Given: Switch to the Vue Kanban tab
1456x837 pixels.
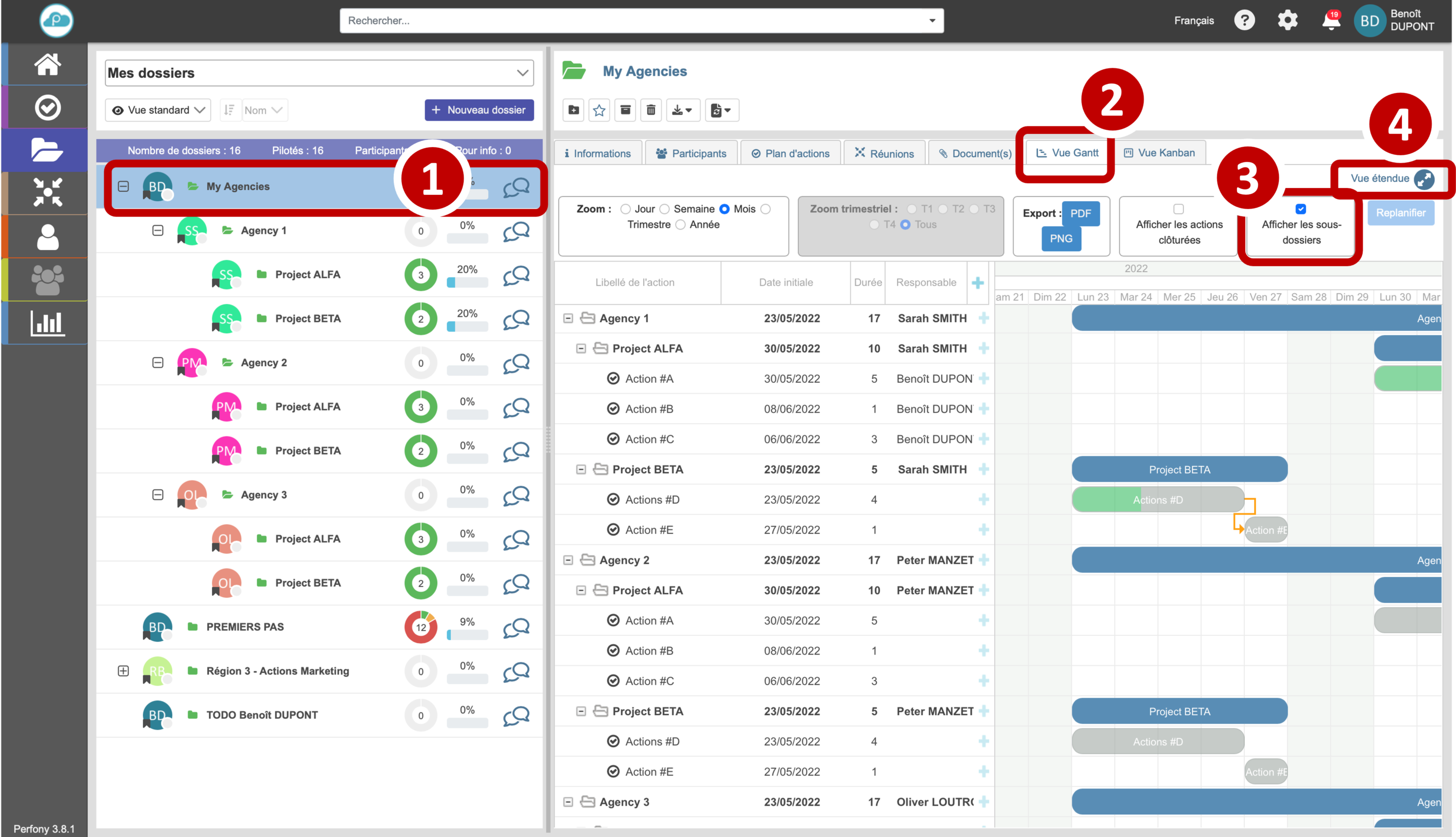Looking at the screenshot, I should pos(1159,153).
